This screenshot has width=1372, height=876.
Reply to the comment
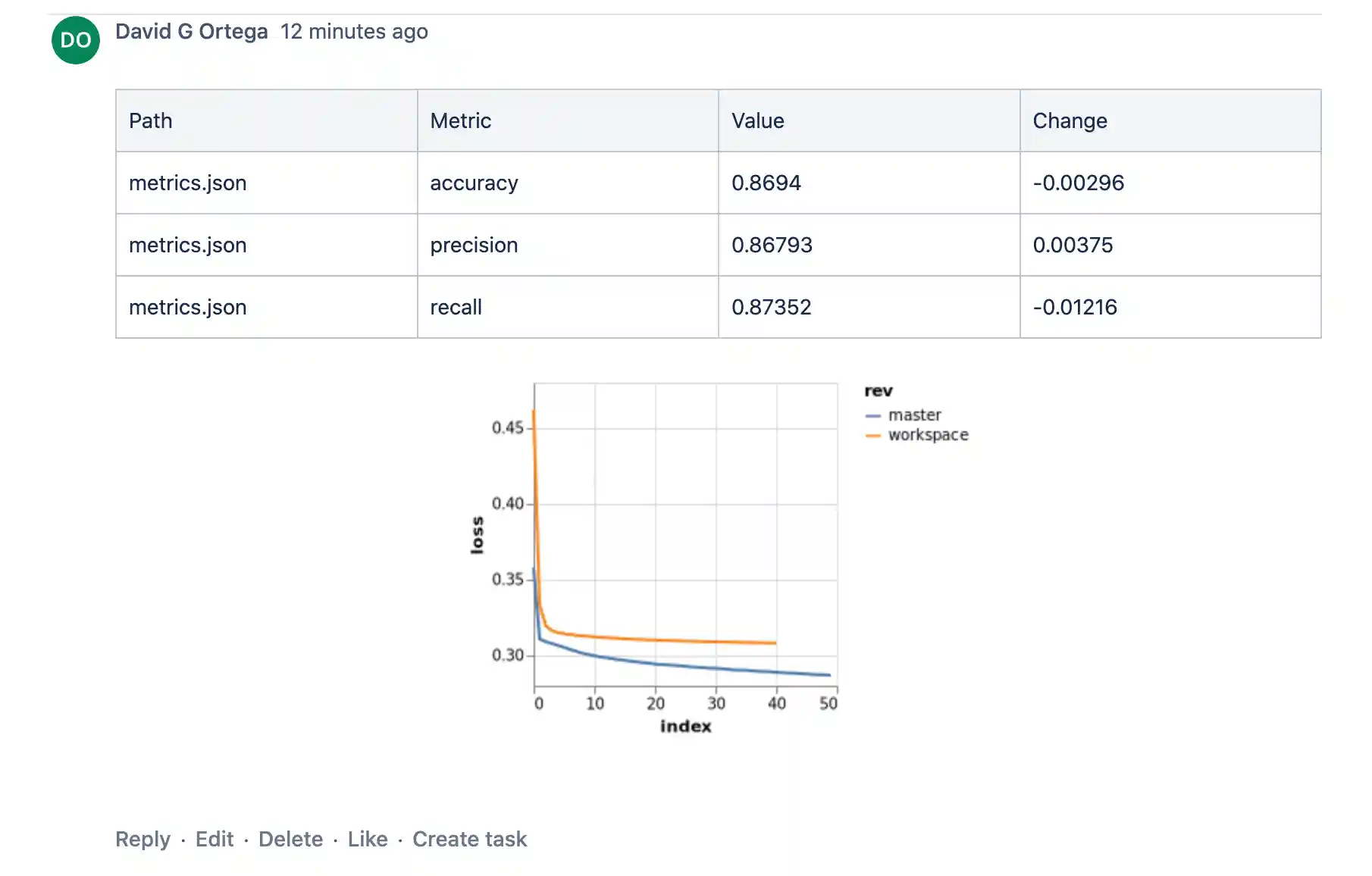143,839
